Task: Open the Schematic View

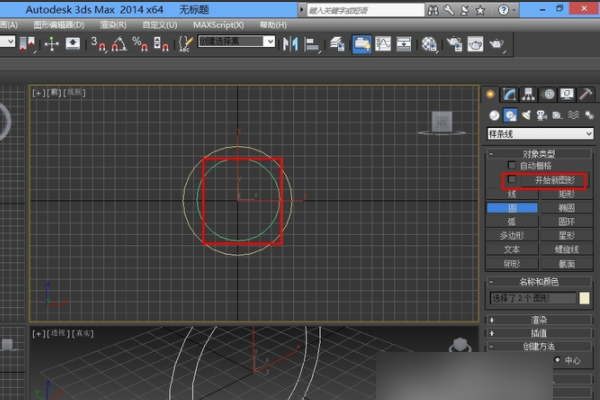Action: 404,44
